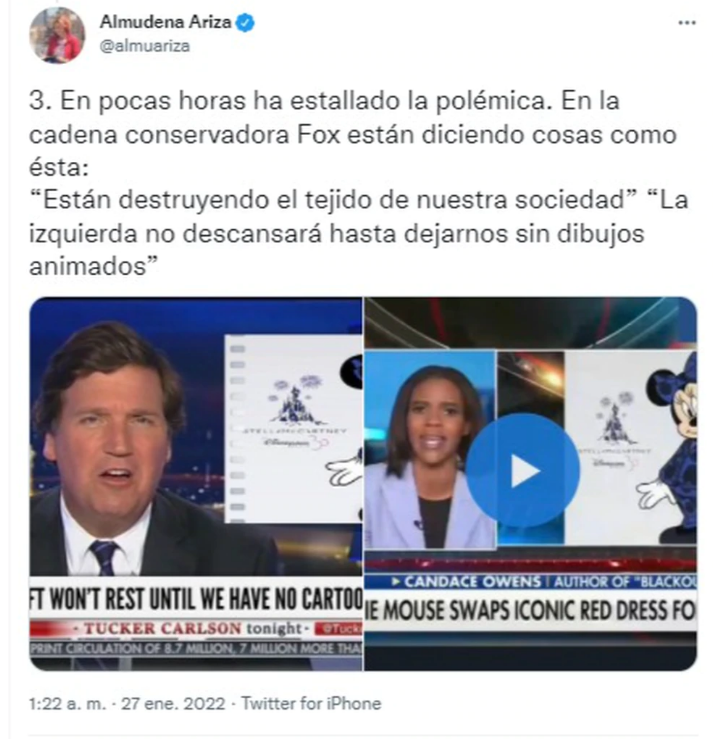Open Almudena Ariza's profile avatar
Screen dimensions: 713x739
[x=57, y=35]
